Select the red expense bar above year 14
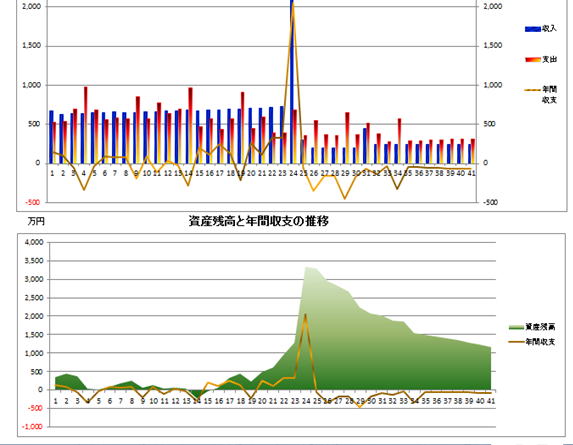This screenshot has width=573, height=445. click(190, 125)
